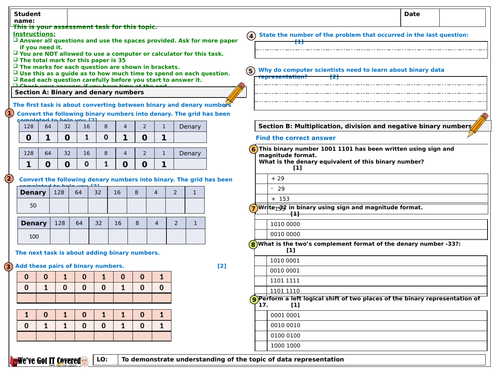Tick the box next to '+ 29' answer
This screenshot has width=500, height=375.
click(262, 179)
